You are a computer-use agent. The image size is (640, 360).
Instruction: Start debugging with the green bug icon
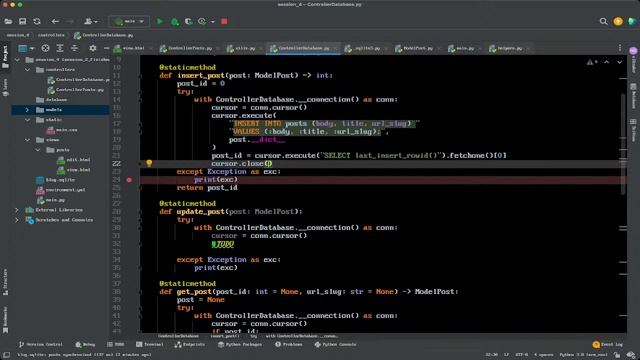[175, 22]
